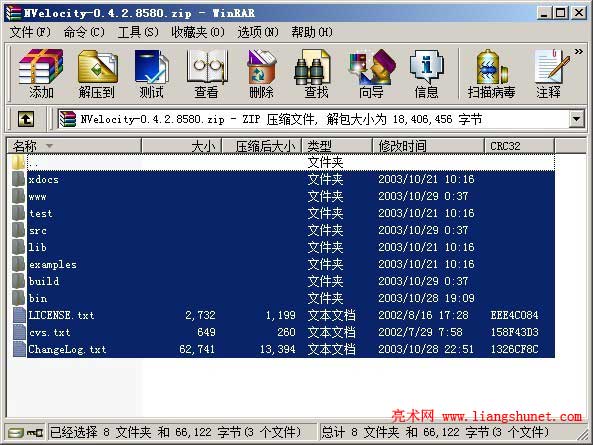This screenshot has height=445, width=595.
Task: Click the 扫描病毒 (Virus scan) icon
Action: 491,73
